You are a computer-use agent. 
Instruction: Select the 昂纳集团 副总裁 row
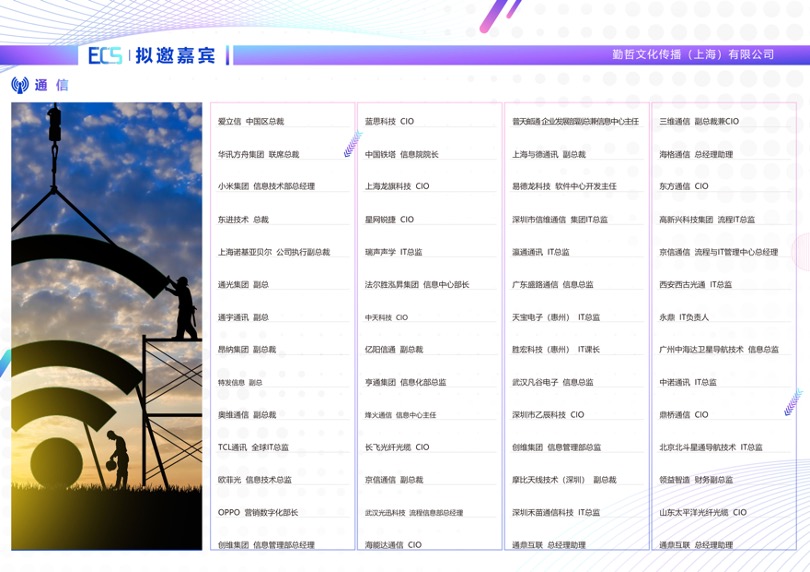click(x=247, y=349)
